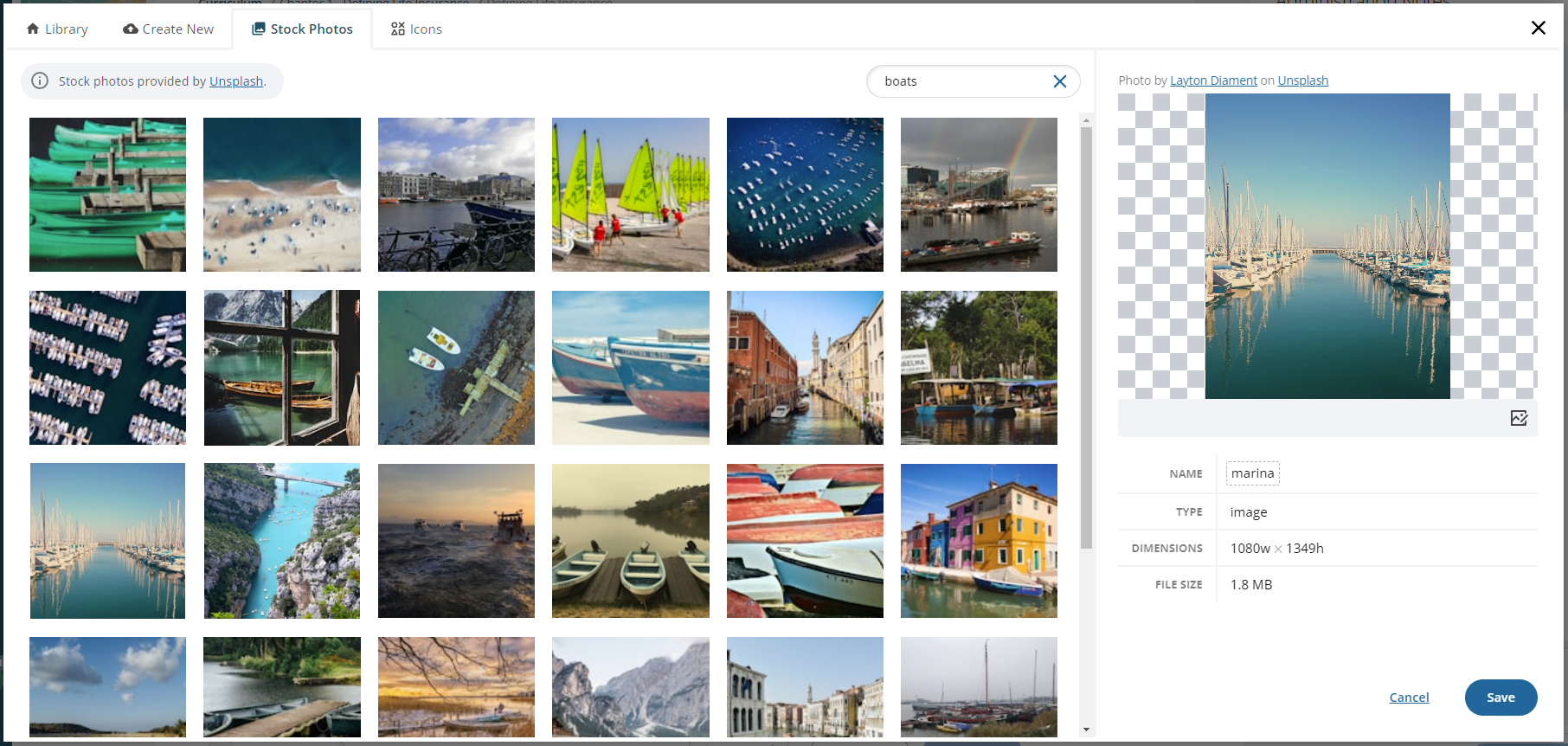The height and width of the screenshot is (746, 1568).
Task: Open the image edit icon under the preview
Action: pos(1519,419)
